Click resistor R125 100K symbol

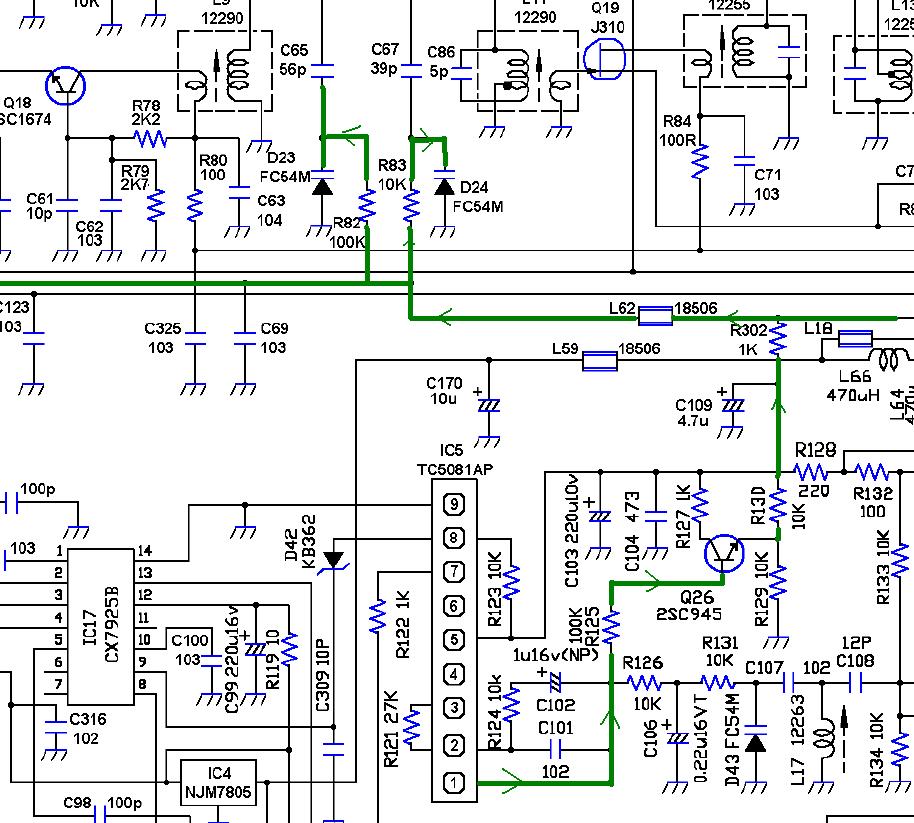611,627
